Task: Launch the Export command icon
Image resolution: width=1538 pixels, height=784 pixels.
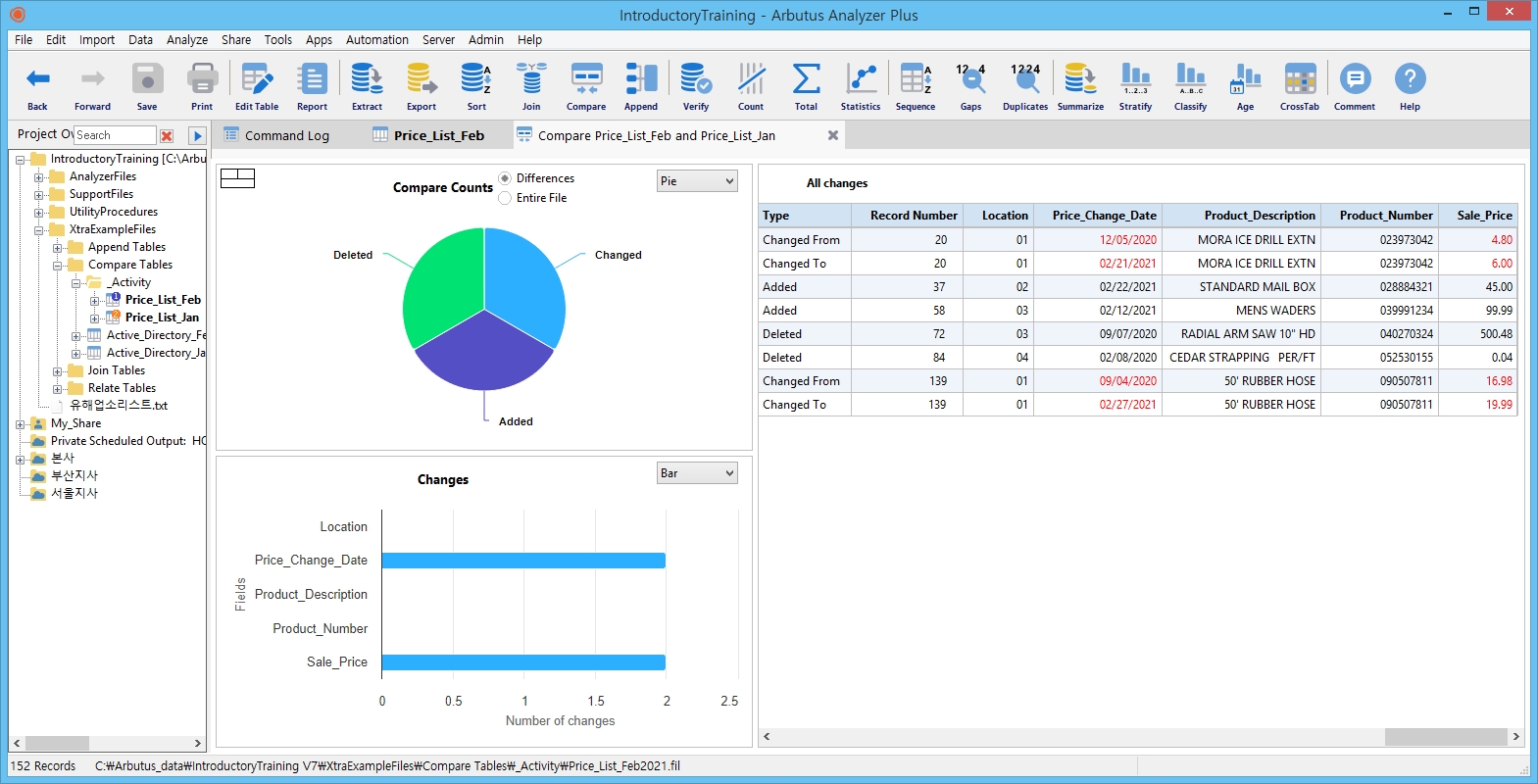Action: 422,78
